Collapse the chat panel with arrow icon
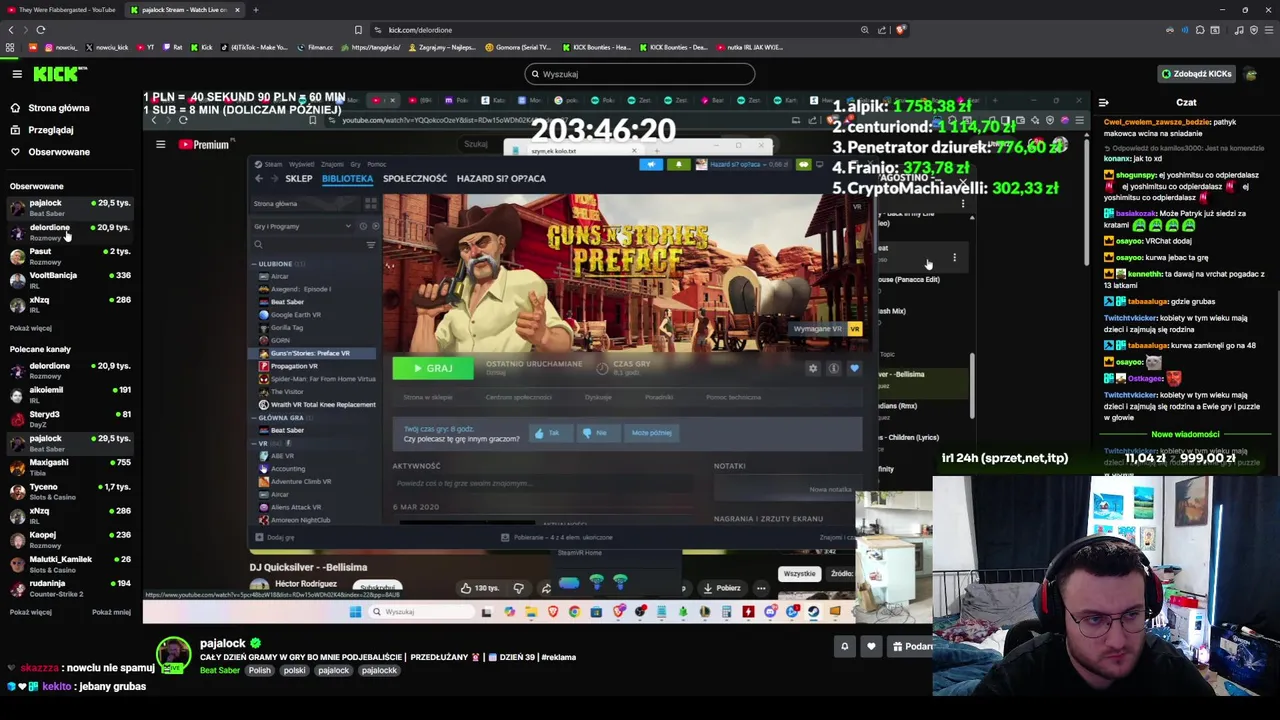 point(1104,102)
